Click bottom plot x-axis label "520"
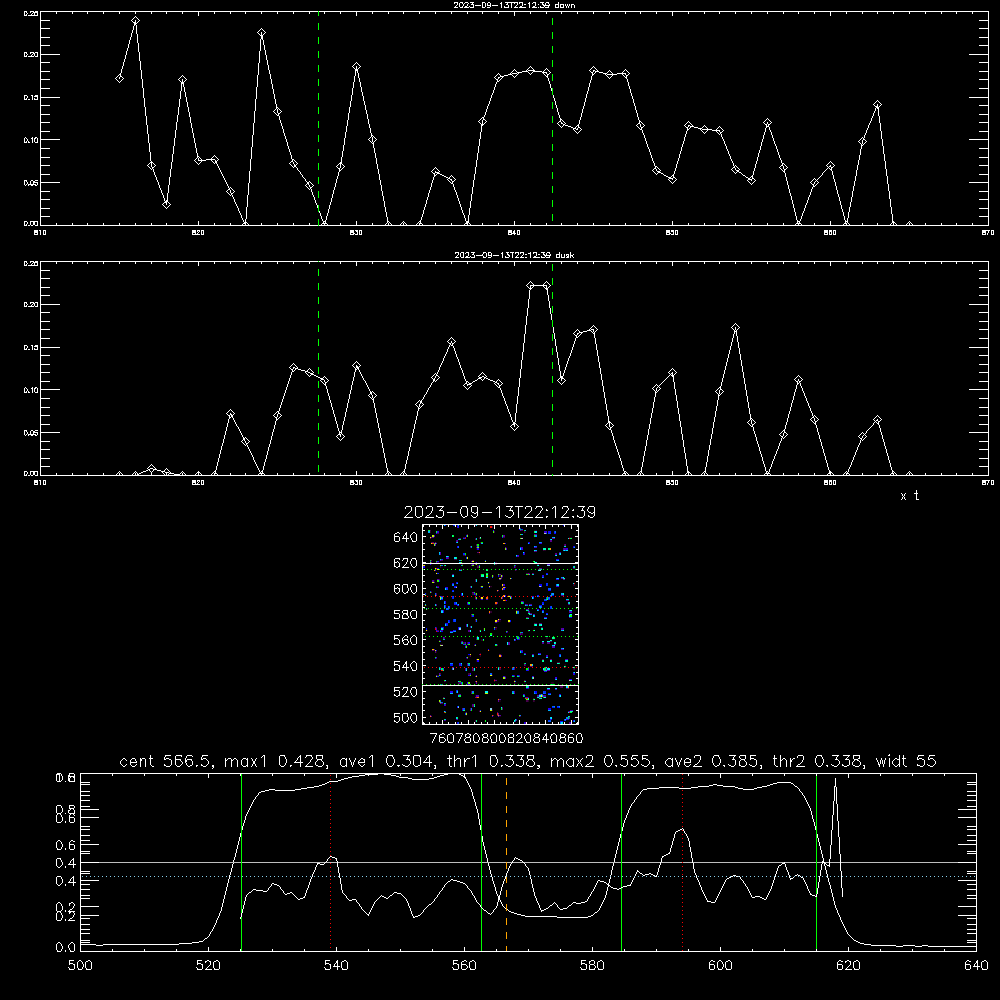The width and height of the screenshot is (1000, 1000). (x=208, y=966)
